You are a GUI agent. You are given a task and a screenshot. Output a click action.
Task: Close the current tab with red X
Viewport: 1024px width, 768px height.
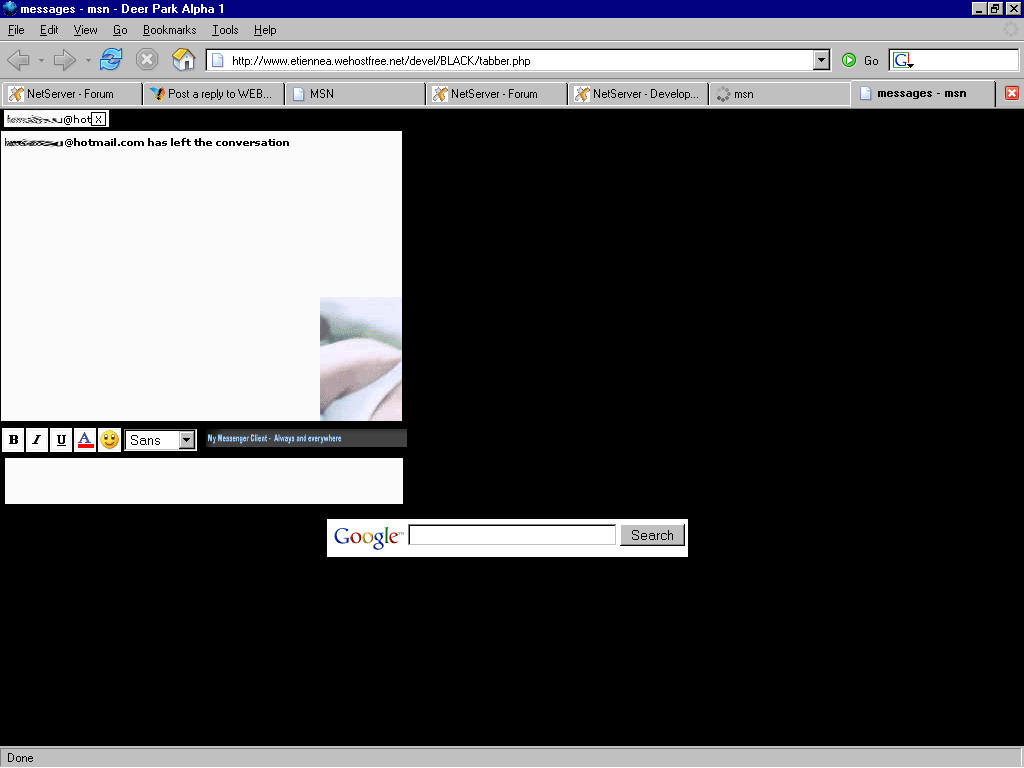pos(1011,93)
